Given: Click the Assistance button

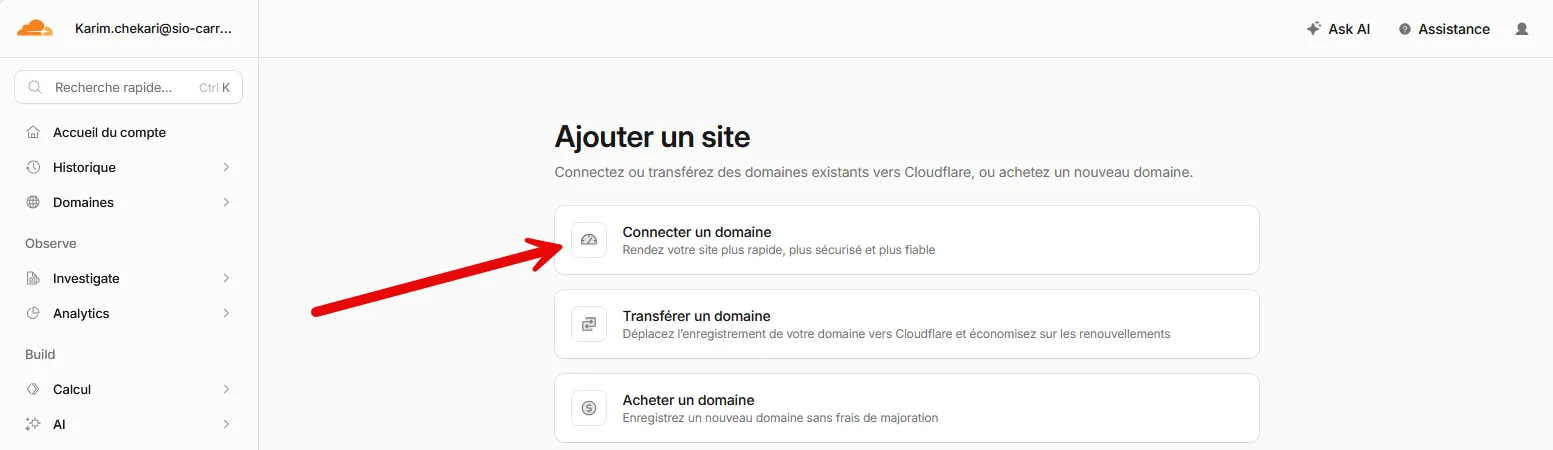Looking at the screenshot, I should pyautogui.click(x=1444, y=29).
